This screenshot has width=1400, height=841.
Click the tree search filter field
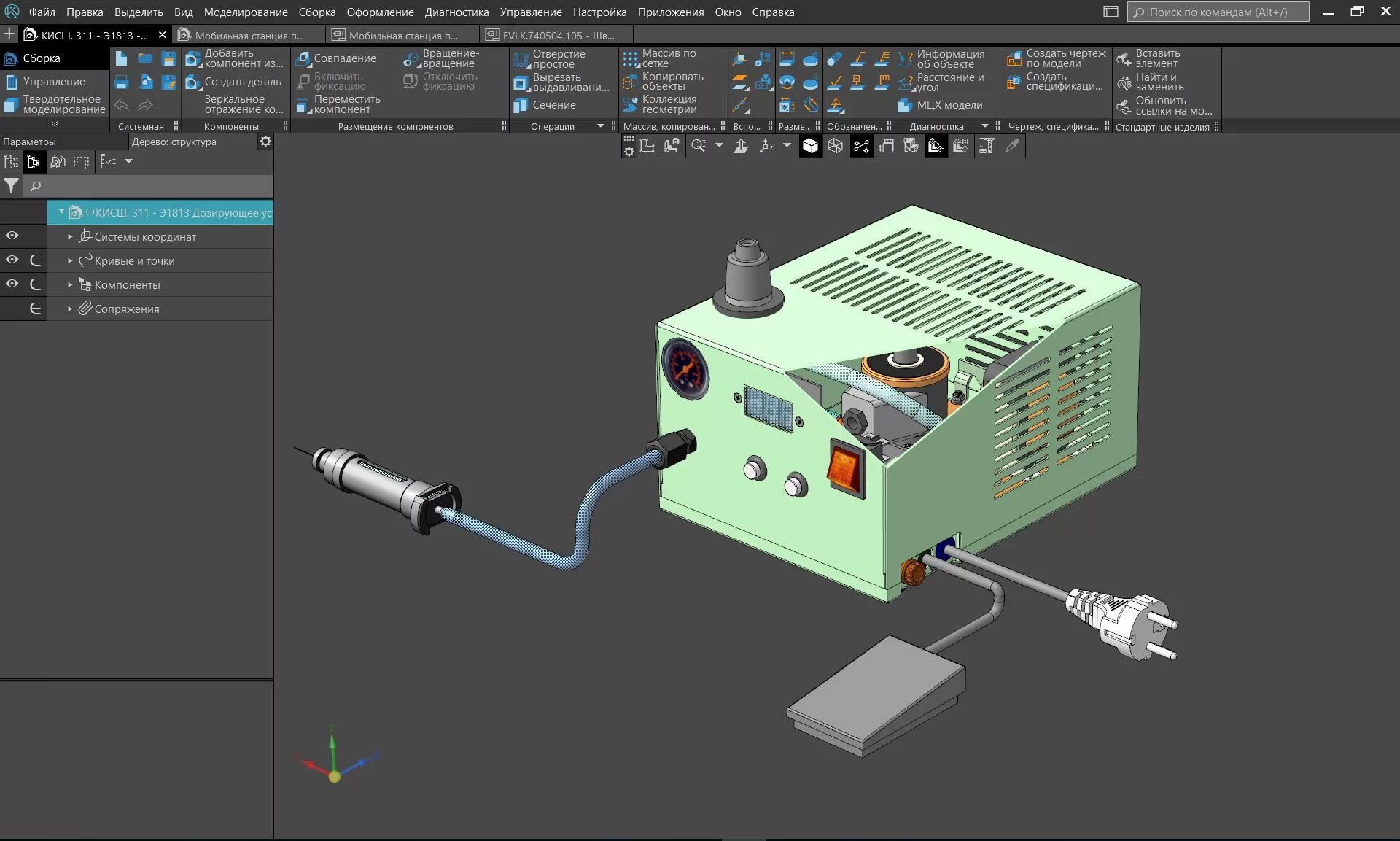(146, 186)
